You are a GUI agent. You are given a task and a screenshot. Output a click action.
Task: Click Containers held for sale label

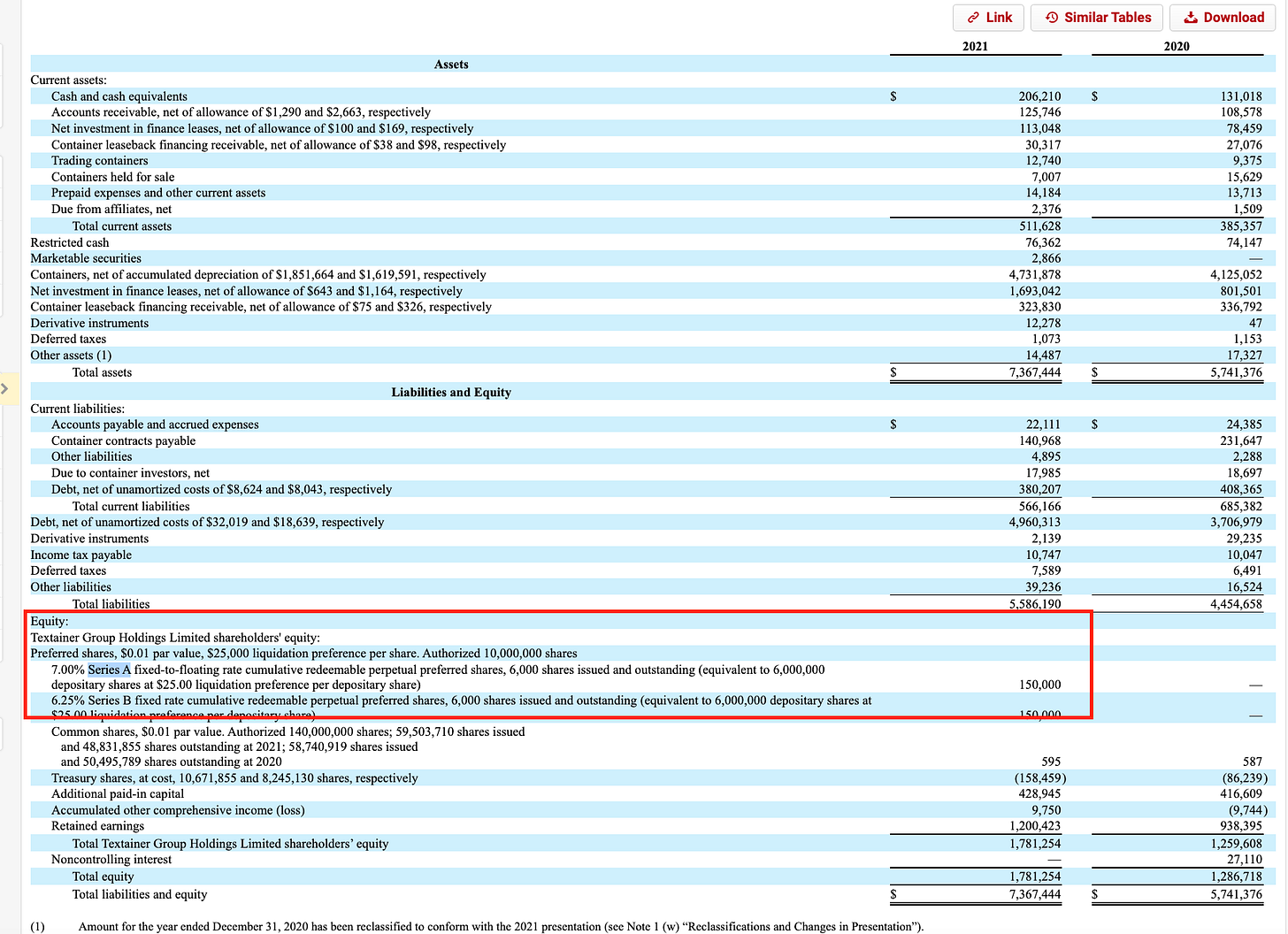click(113, 177)
